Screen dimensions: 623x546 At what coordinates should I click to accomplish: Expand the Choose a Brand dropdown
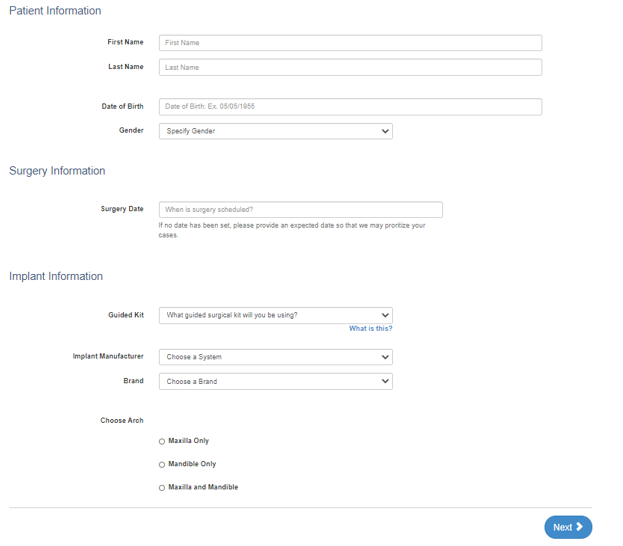click(x=275, y=381)
